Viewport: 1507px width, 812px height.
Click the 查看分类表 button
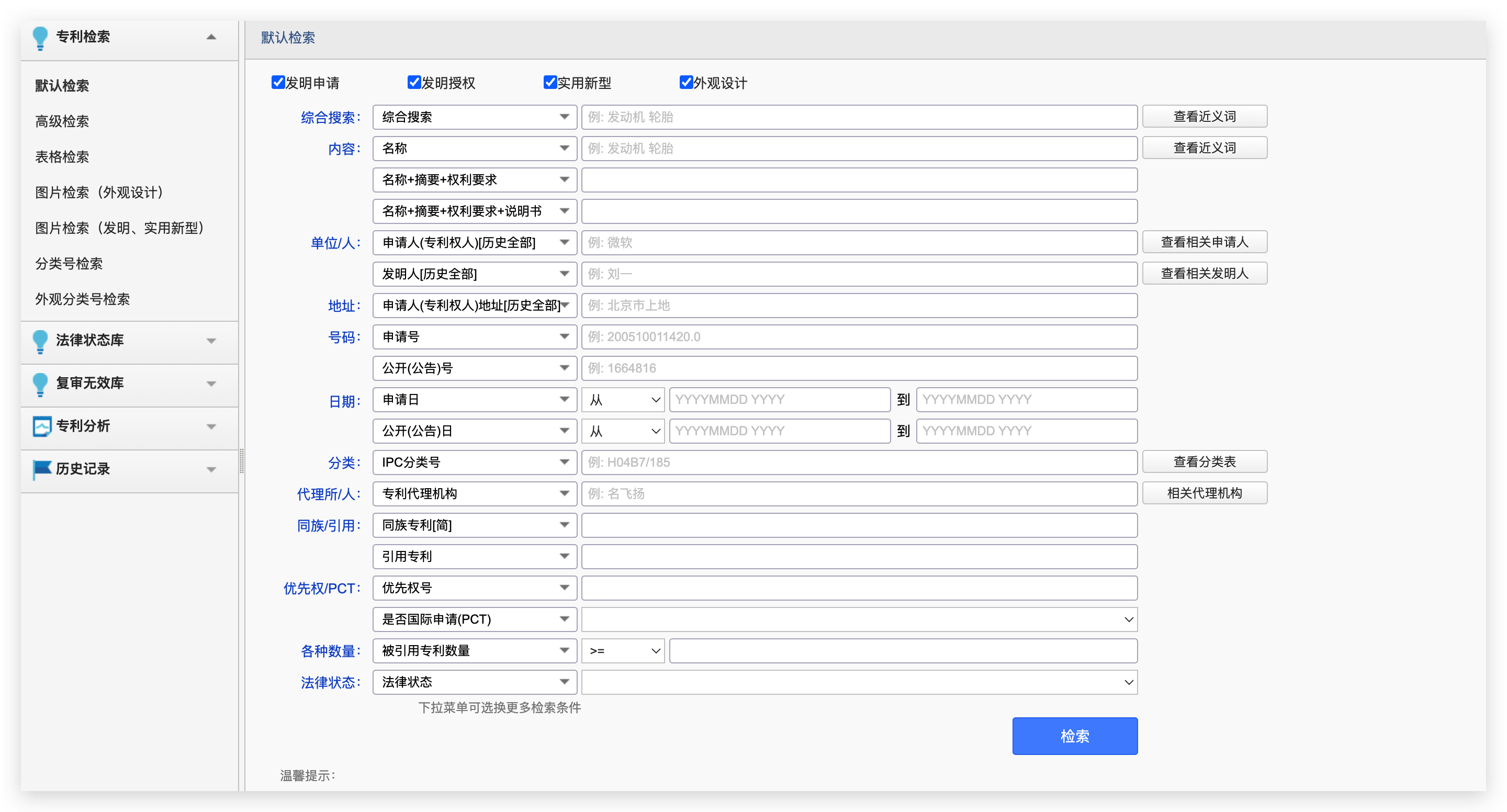[1204, 462]
